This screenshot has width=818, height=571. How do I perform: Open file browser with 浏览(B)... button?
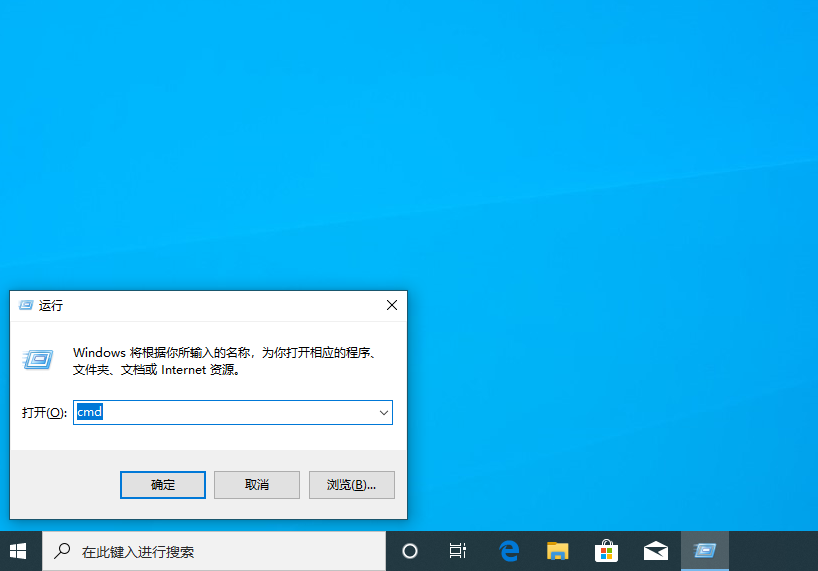352,485
